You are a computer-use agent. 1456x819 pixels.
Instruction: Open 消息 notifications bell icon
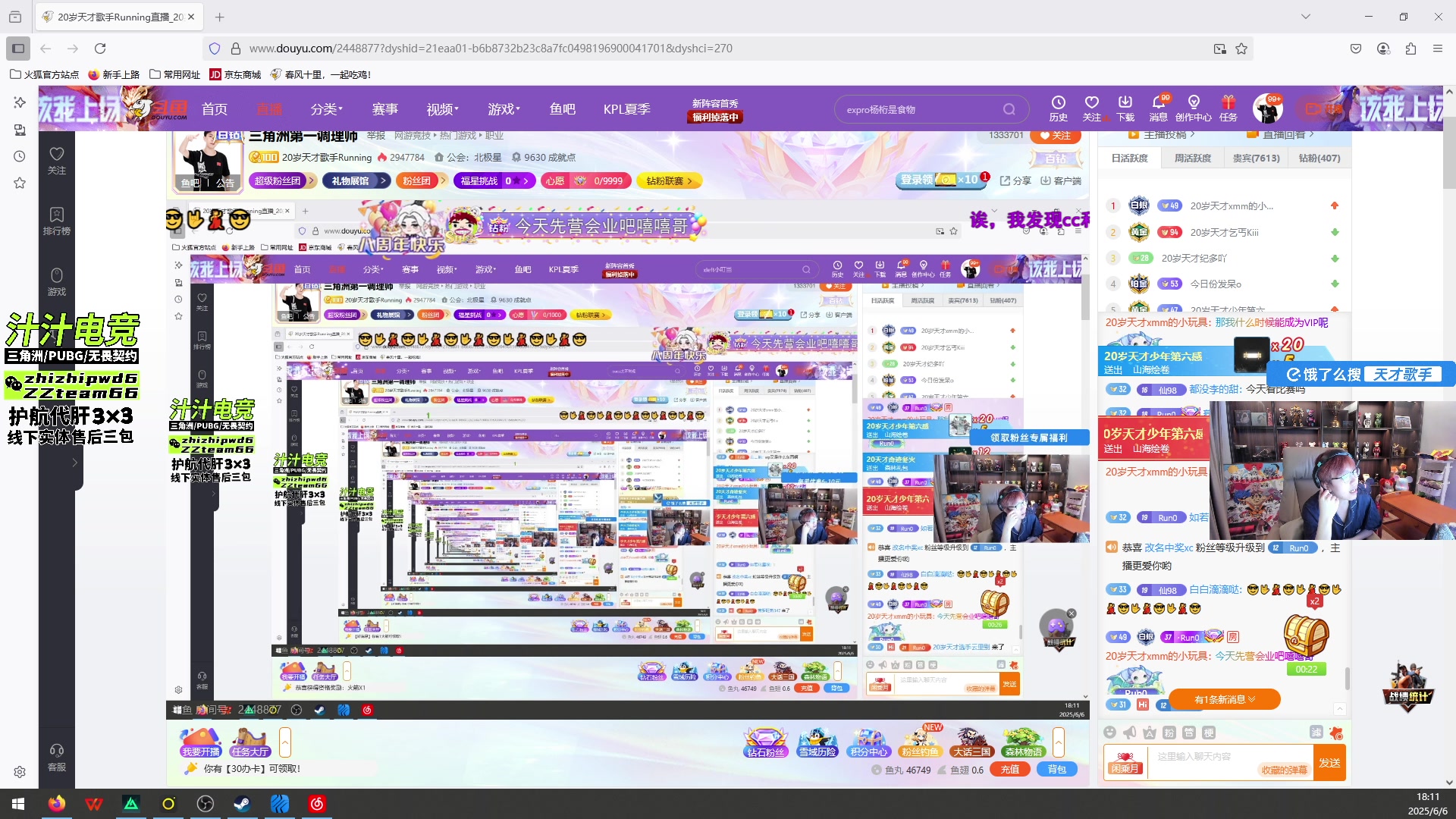coord(1159,108)
